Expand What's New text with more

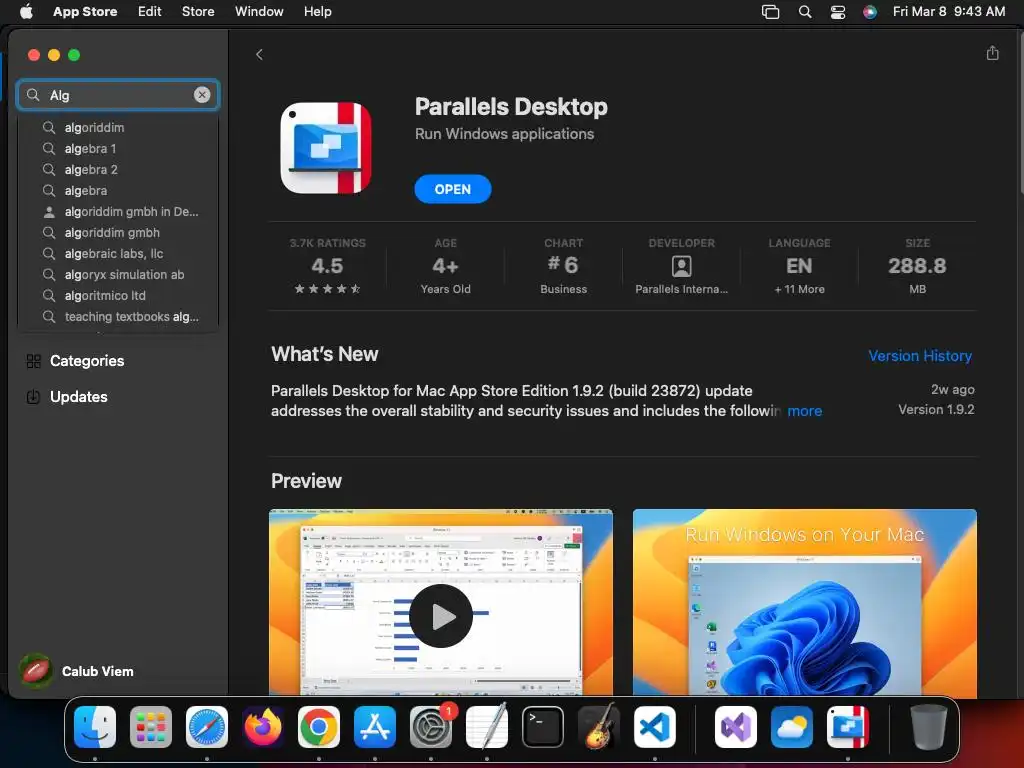805,411
